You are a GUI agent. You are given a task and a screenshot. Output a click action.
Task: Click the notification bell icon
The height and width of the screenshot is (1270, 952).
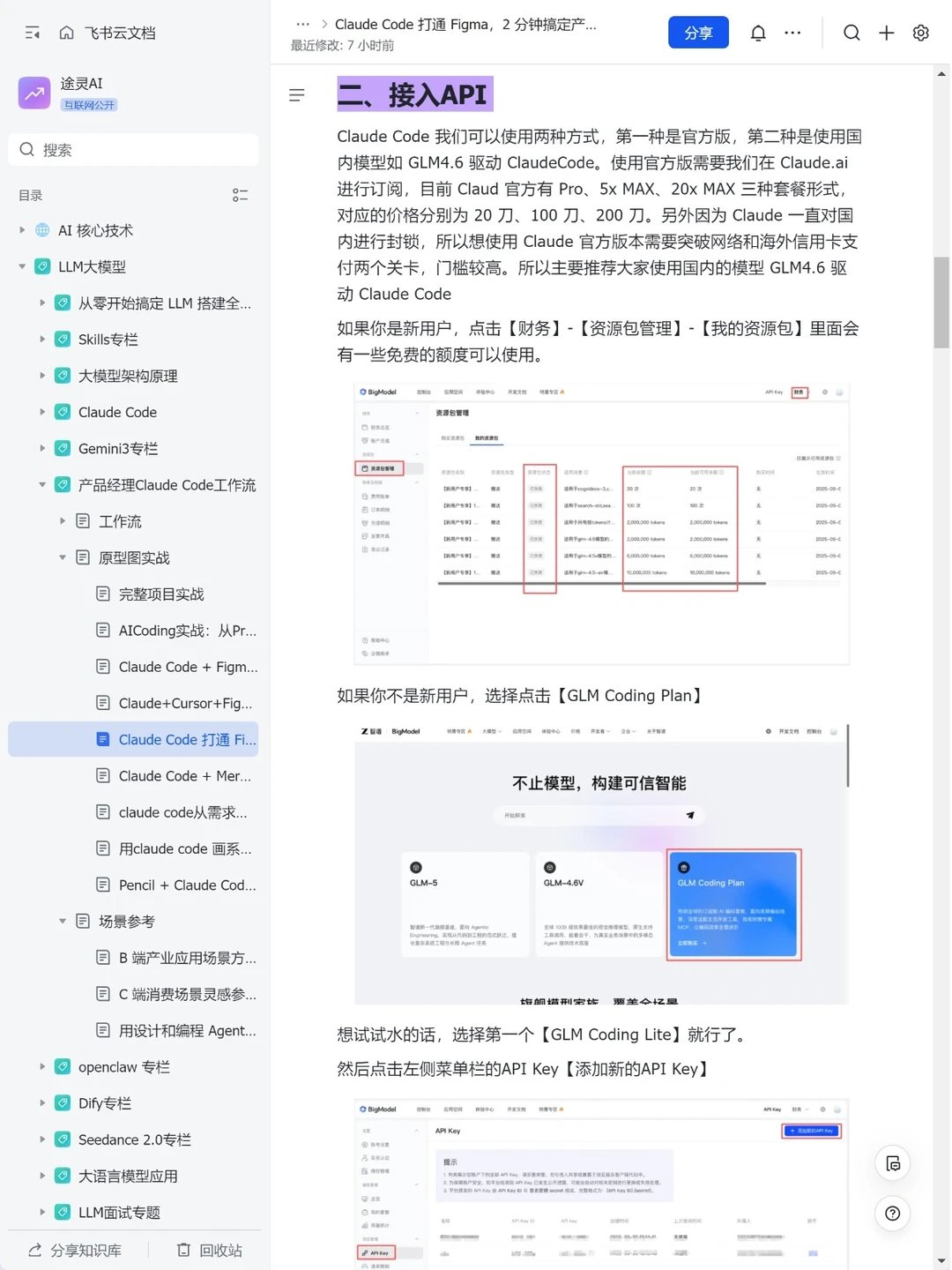(x=758, y=33)
